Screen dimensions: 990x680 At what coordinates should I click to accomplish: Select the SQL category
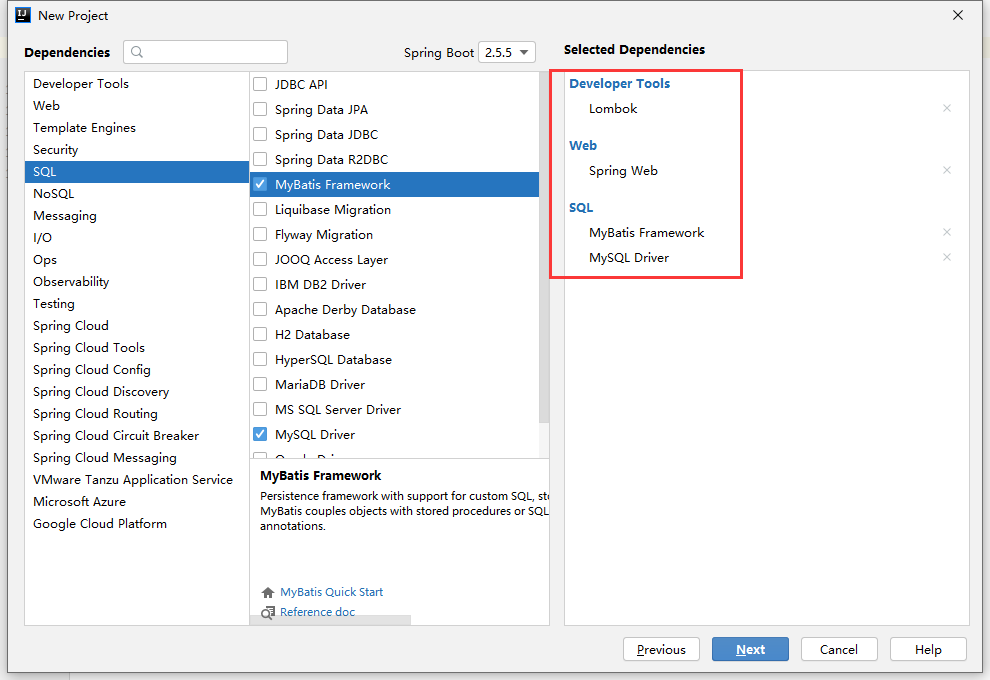pyautogui.click(x=137, y=172)
